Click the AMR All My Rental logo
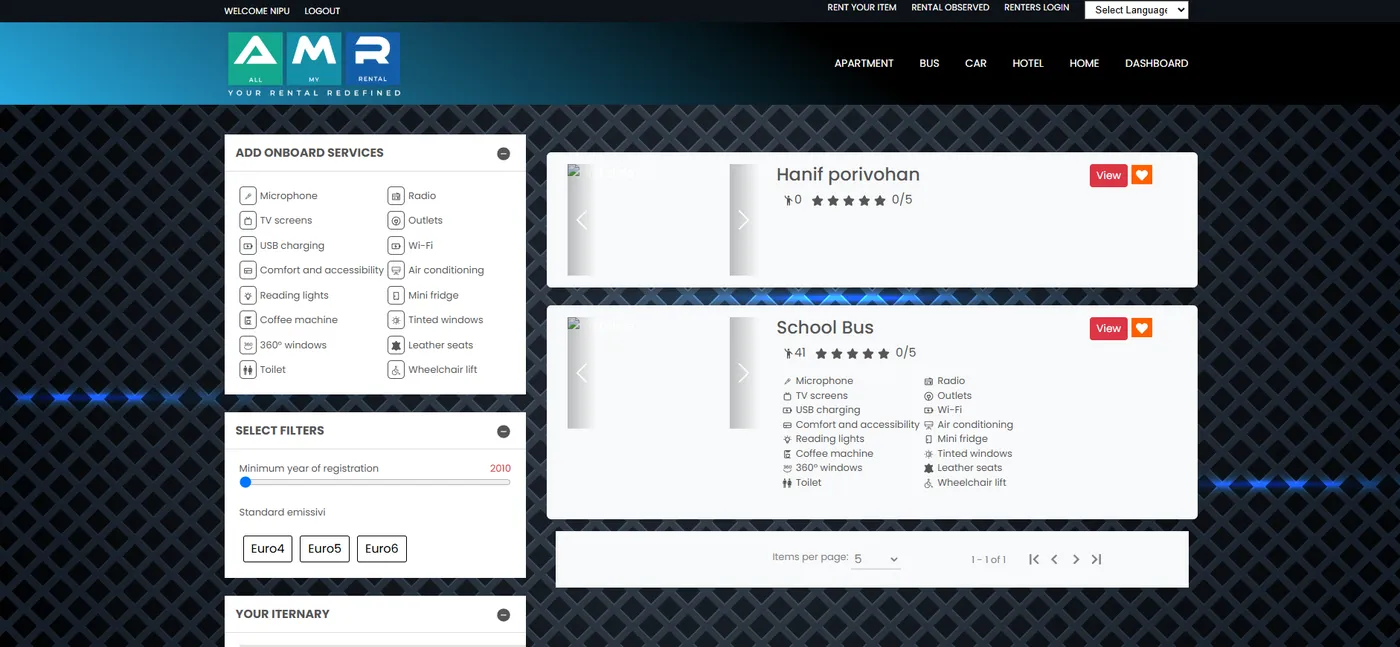 [x=314, y=65]
